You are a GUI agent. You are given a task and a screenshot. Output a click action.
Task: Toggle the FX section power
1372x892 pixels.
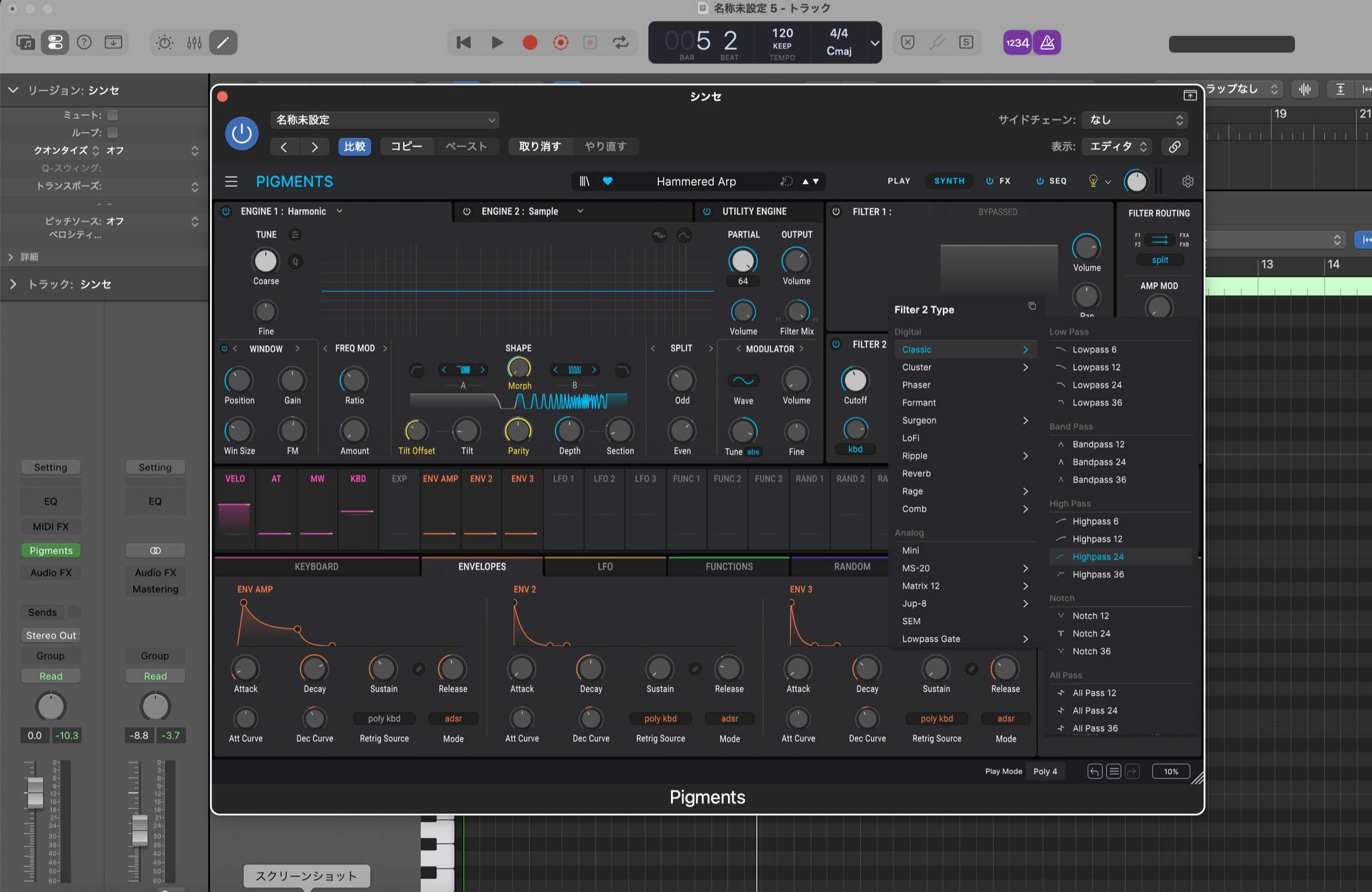[x=990, y=181]
